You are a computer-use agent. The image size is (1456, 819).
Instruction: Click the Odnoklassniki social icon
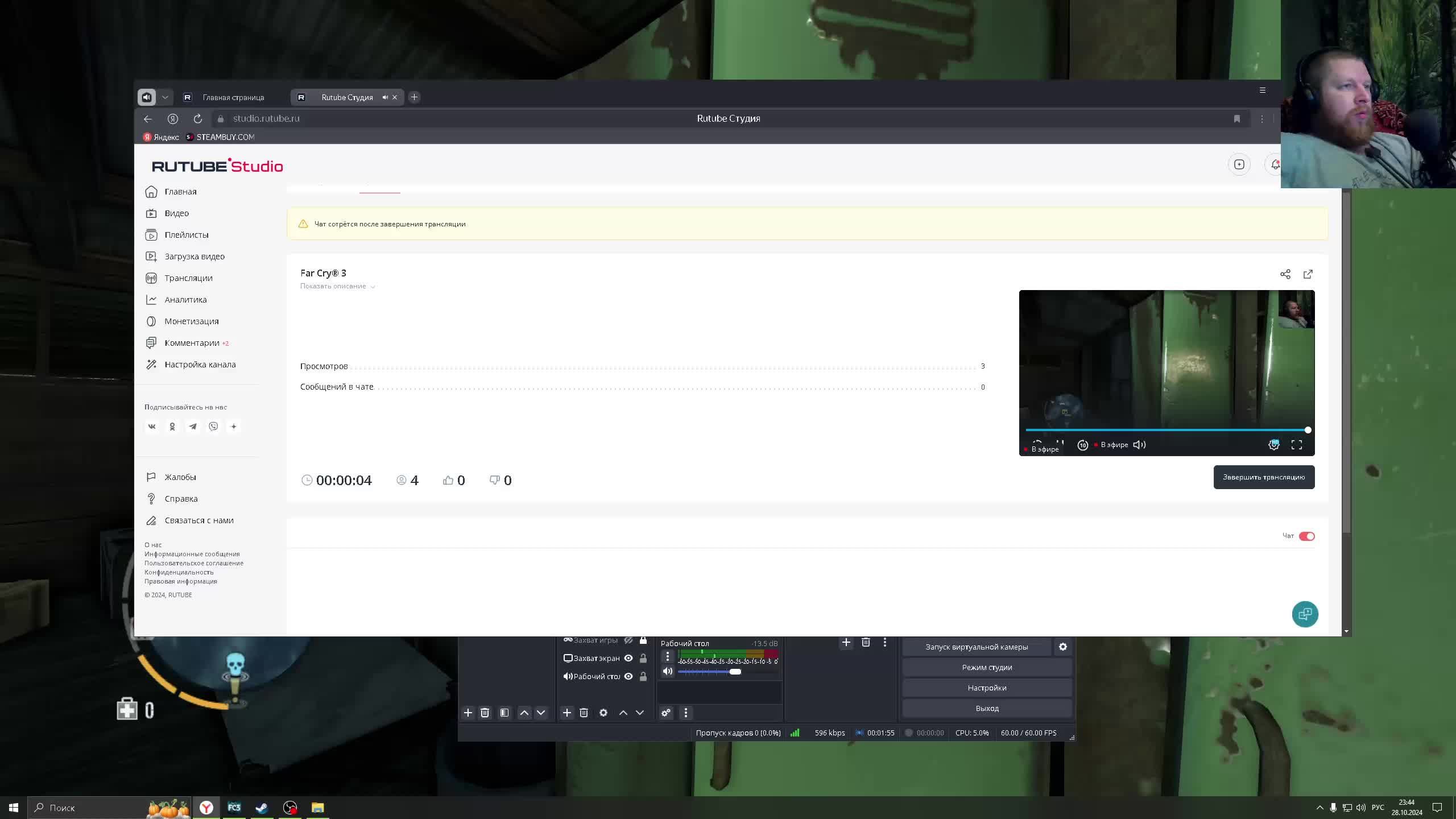tap(172, 427)
